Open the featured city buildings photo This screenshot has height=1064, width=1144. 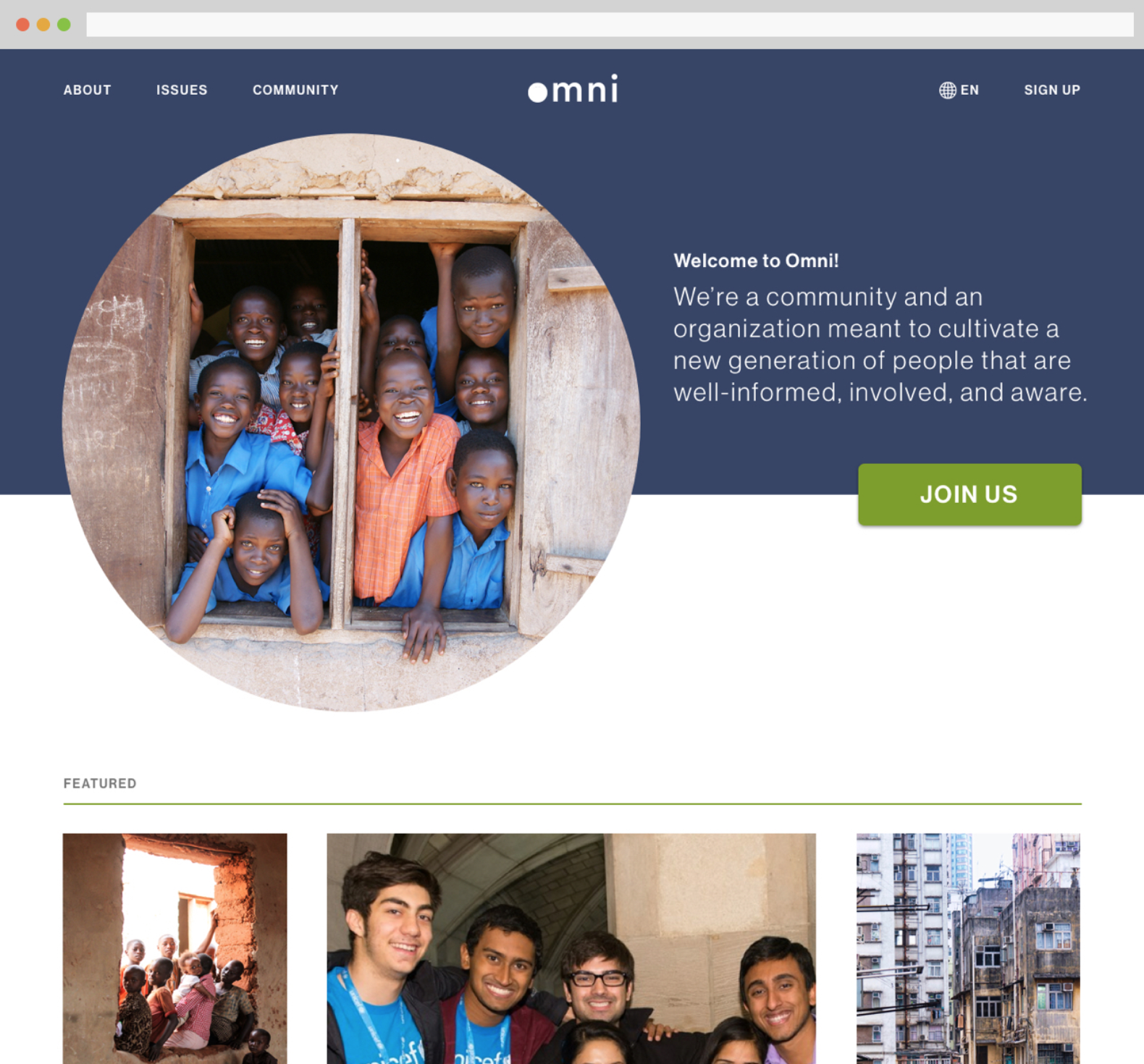coord(968,948)
